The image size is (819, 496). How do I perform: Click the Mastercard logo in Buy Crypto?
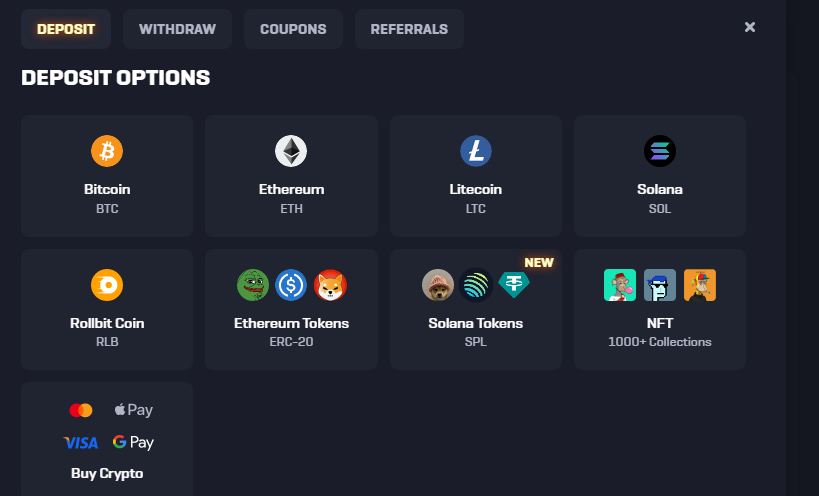click(81, 410)
